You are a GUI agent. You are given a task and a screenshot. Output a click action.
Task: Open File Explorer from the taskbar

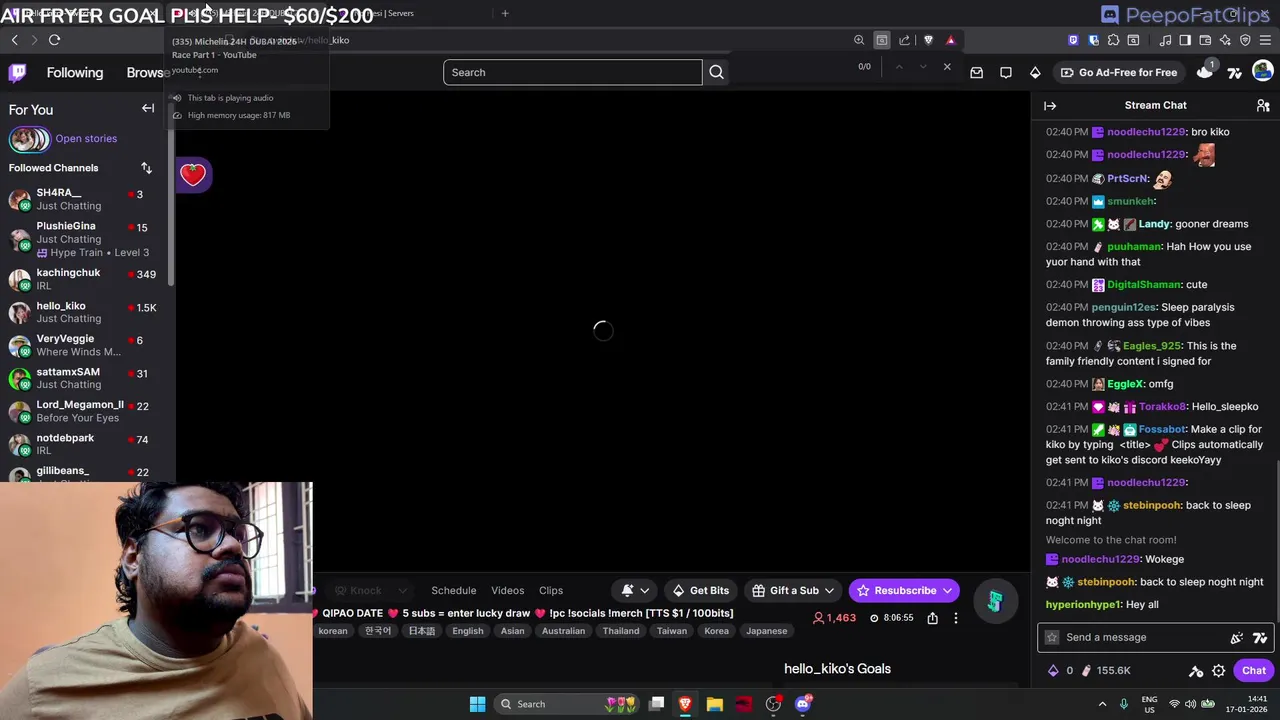714,704
